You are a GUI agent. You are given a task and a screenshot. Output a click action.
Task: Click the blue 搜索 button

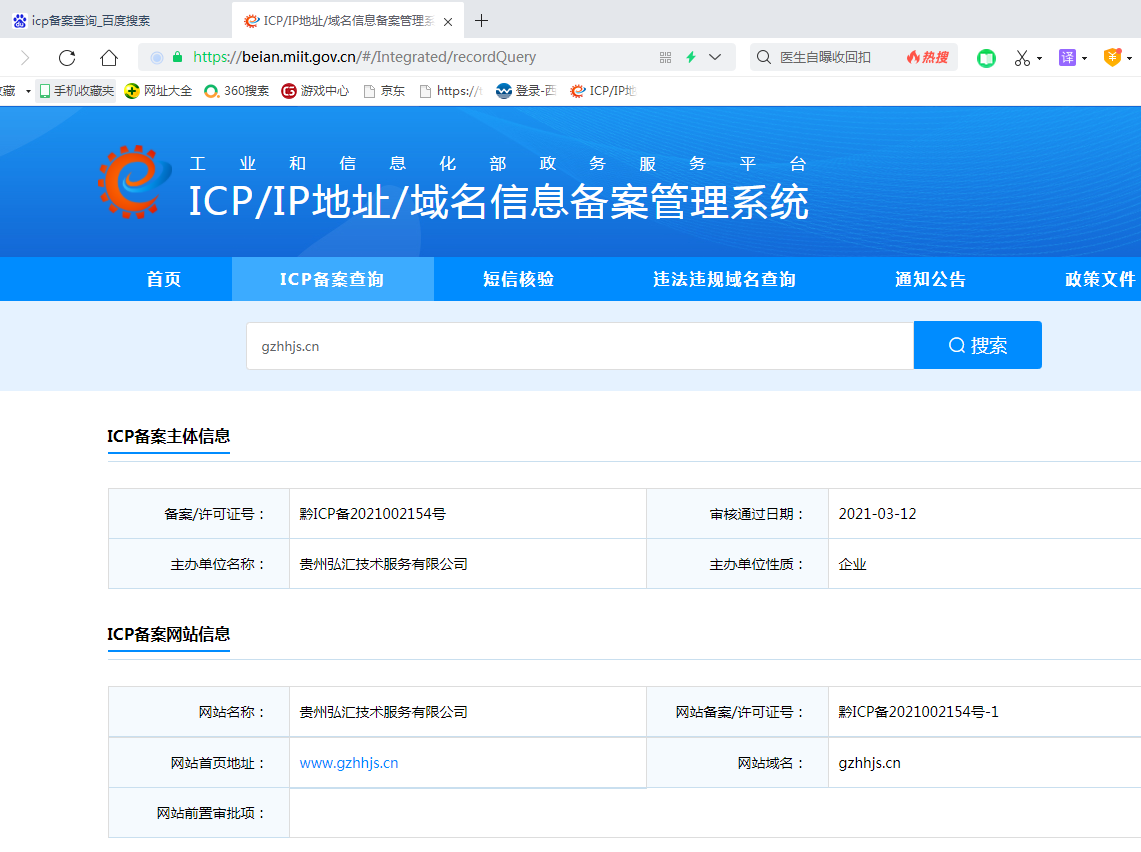pyautogui.click(x=977, y=346)
